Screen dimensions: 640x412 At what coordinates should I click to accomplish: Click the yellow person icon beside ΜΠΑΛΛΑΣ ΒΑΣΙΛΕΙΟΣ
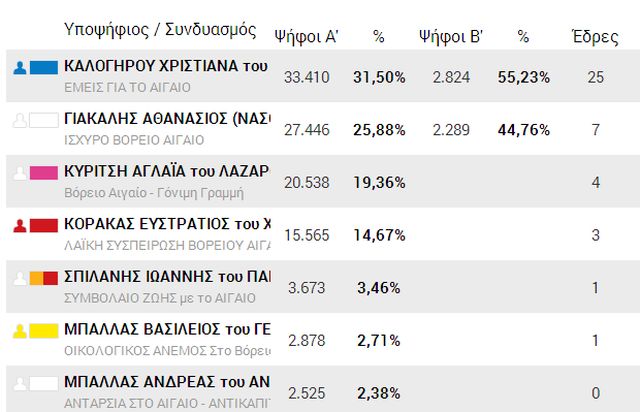point(20,330)
